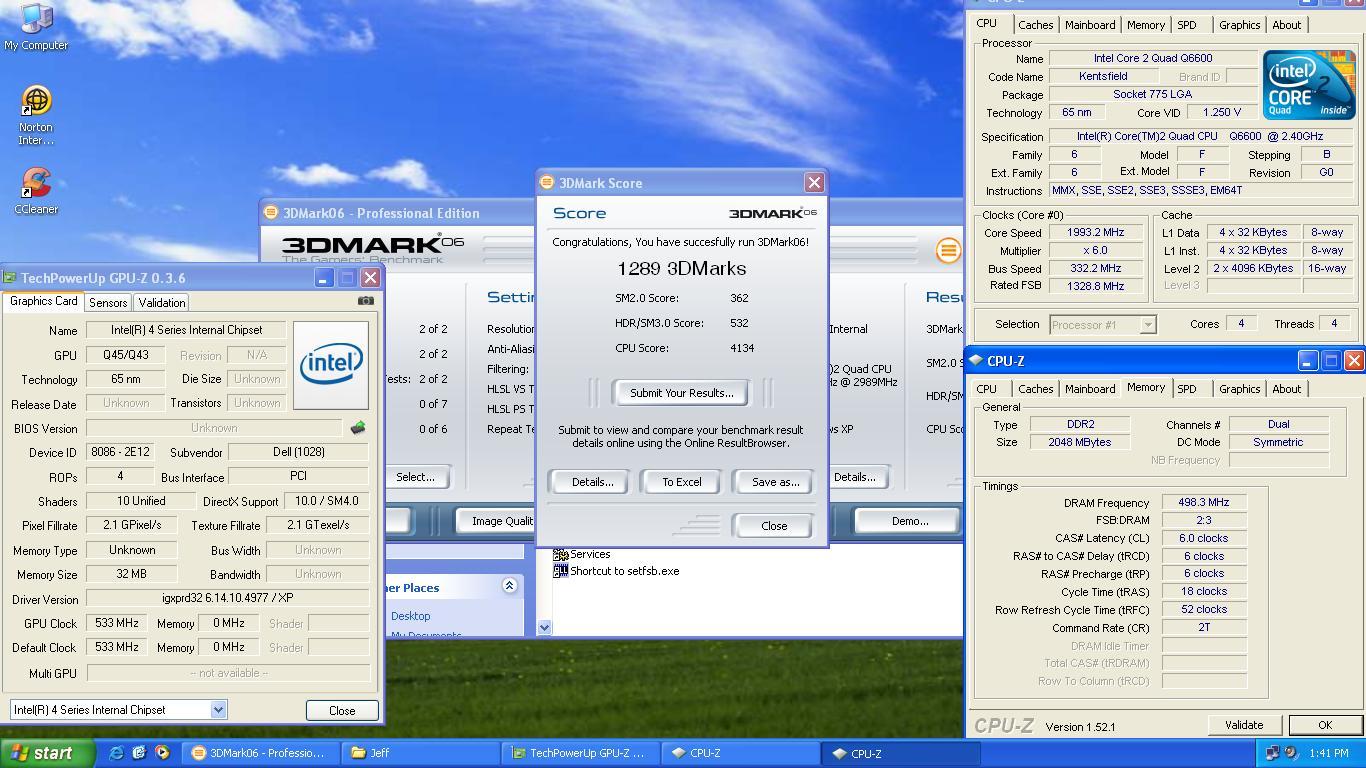The height and width of the screenshot is (768, 1366).
Task: Open Graphics tab in CPU-Z Memory window
Action: tap(1239, 389)
